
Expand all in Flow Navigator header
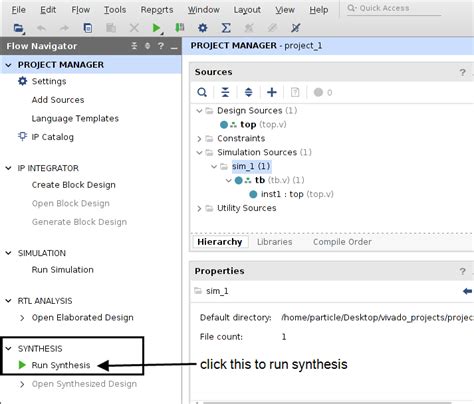[148, 46]
